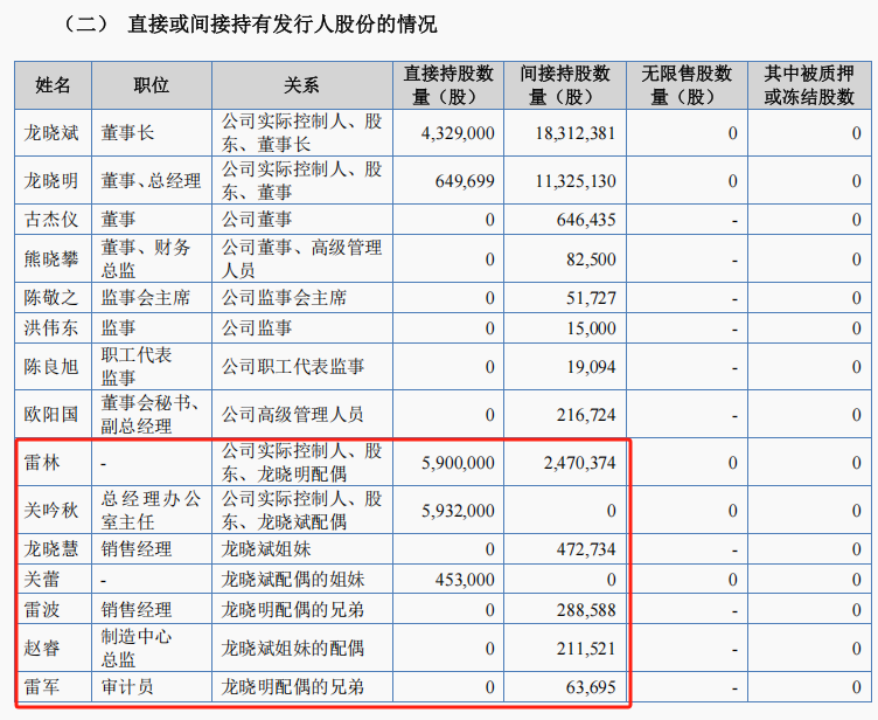The height and width of the screenshot is (720, 878).
Task: Select the 职位 column header
Action: click(151, 85)
